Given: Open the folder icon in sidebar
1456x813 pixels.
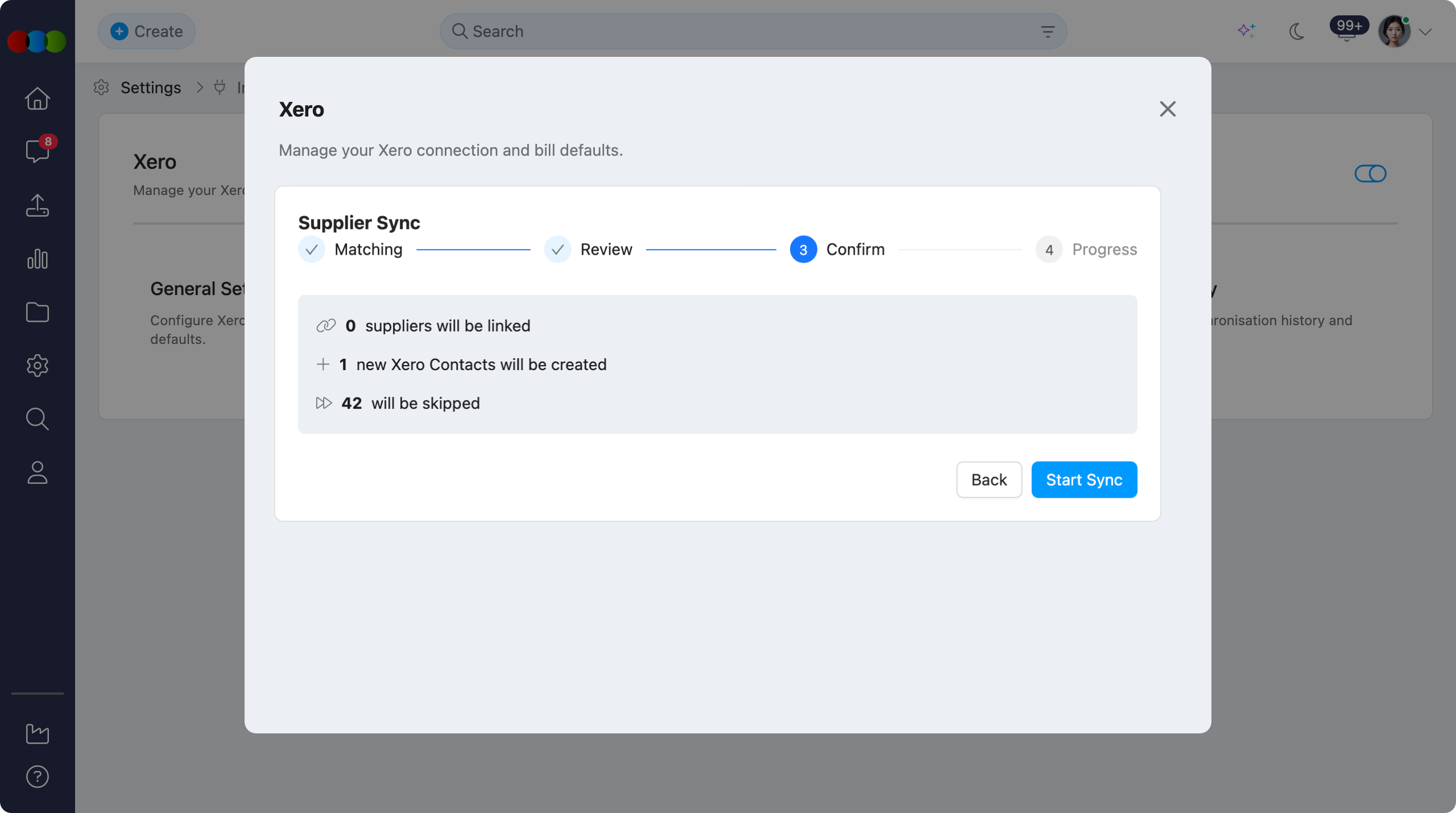Looking at the screenshot, I should 38,312.
